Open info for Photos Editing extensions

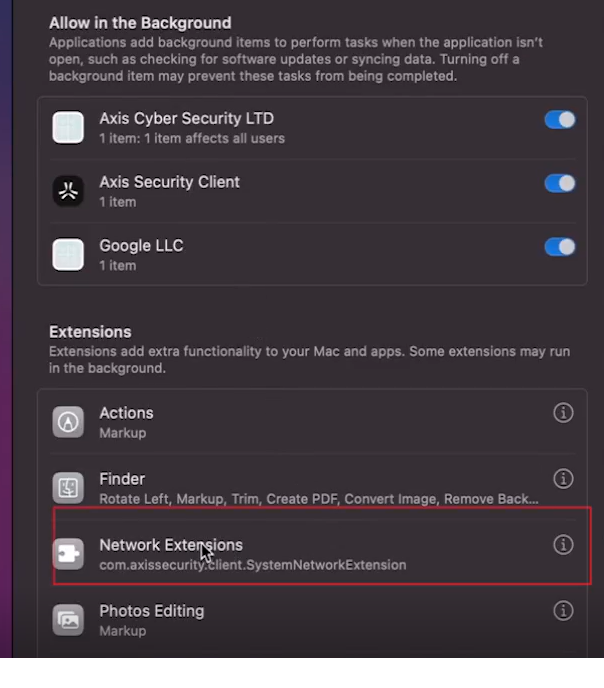pyautogui.click(x=563, y=611)
